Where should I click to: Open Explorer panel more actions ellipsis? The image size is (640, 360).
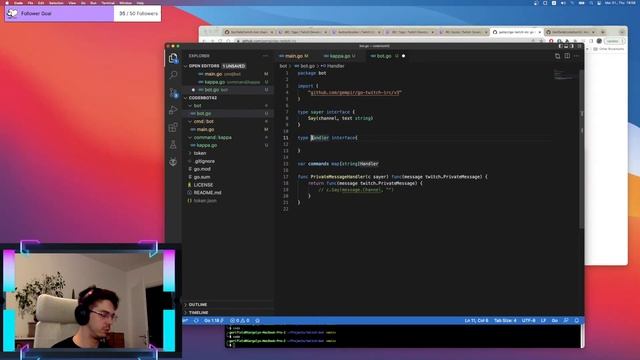pyautogui.click(x=266, y=56)
